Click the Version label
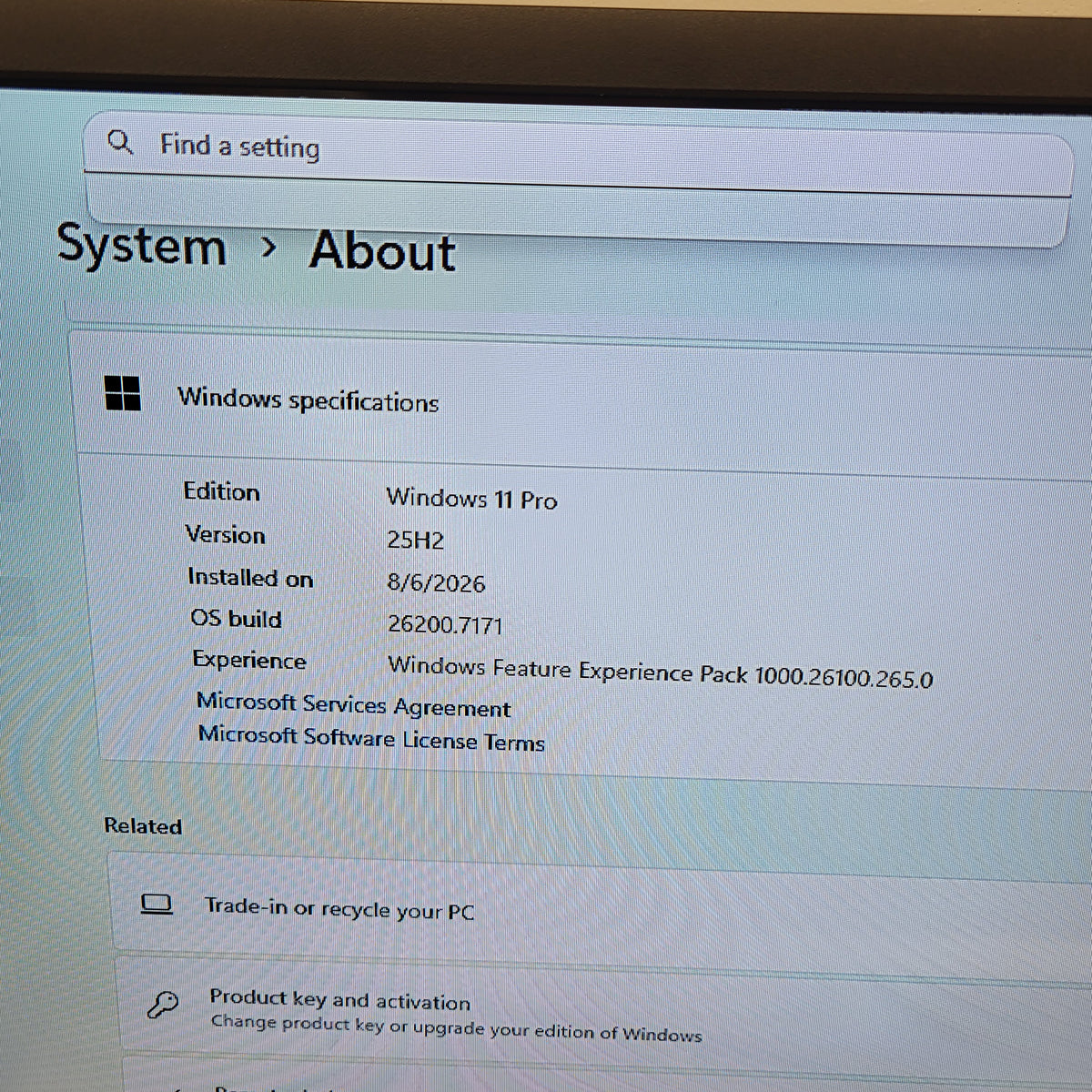Viewport: 1092px width, 1092px height. (225, 534)
